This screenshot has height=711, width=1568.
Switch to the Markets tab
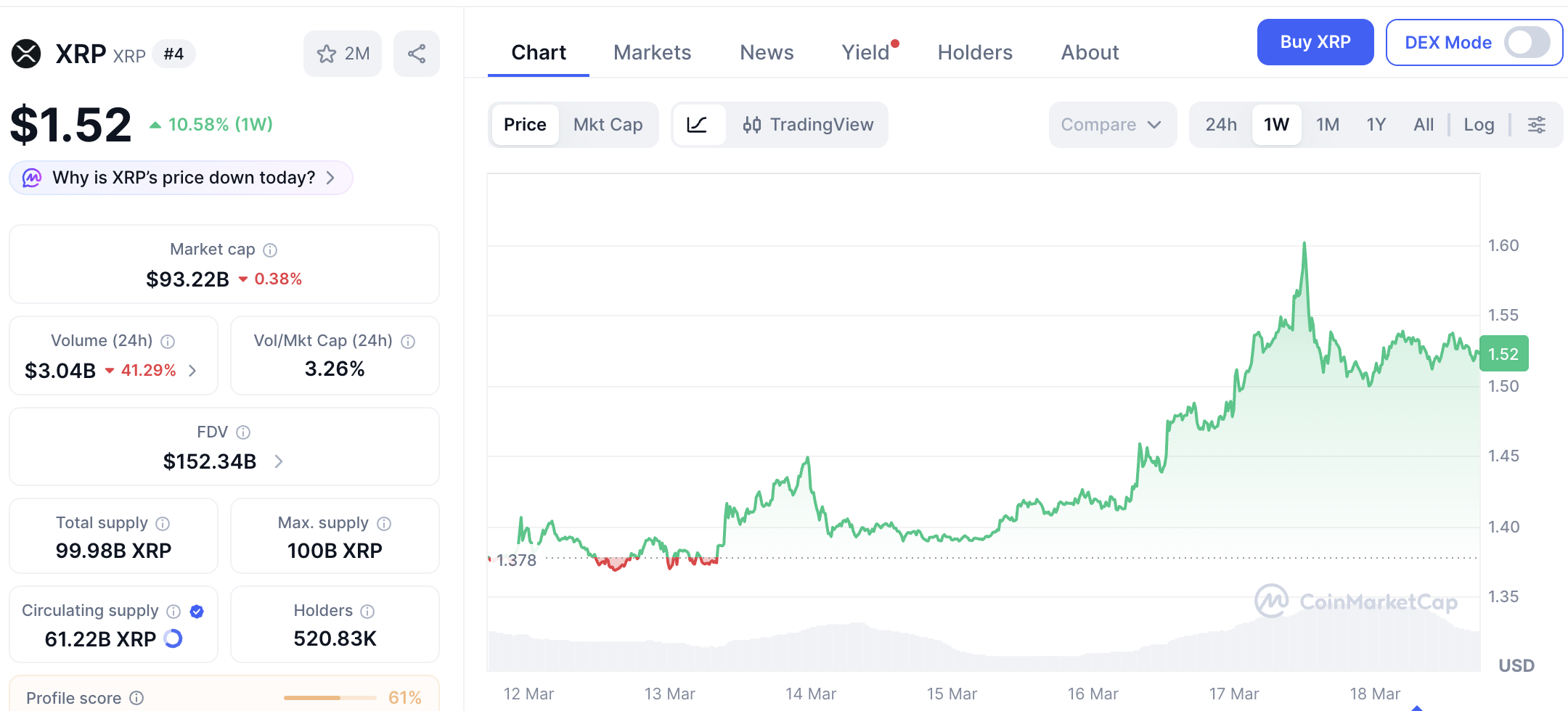652,52
